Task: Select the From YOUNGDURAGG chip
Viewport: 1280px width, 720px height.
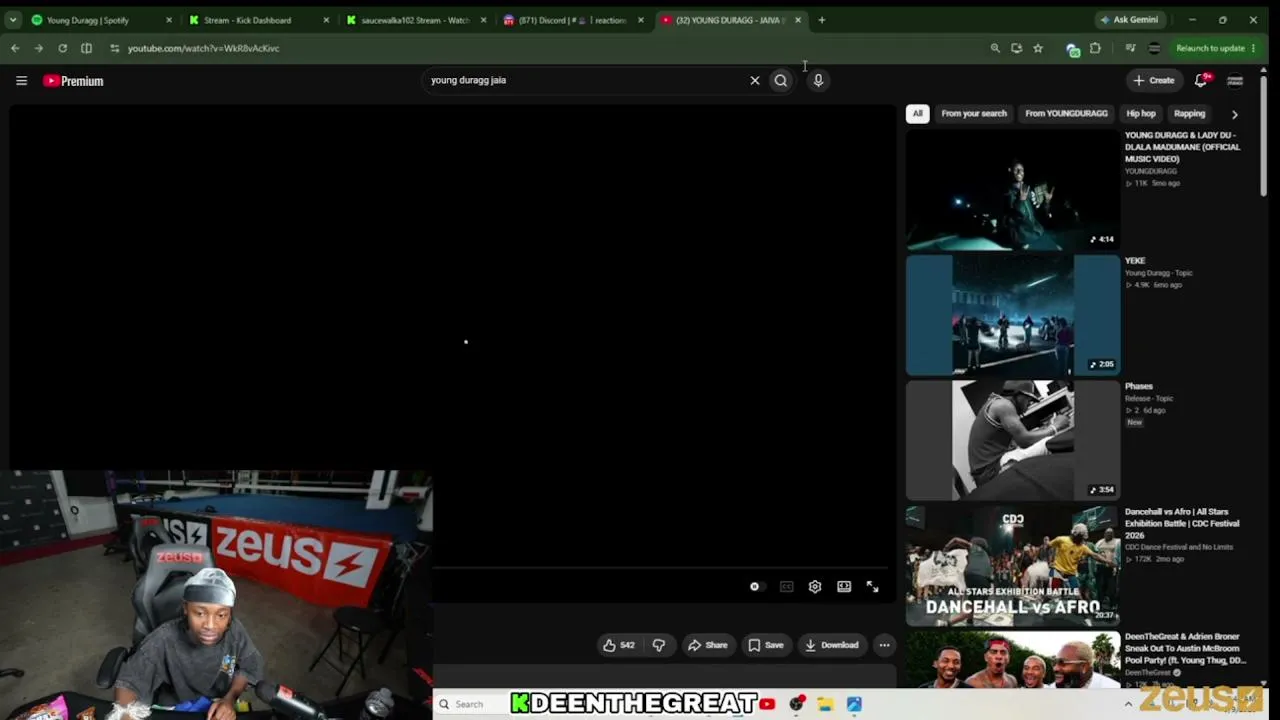Action: 1066,114
